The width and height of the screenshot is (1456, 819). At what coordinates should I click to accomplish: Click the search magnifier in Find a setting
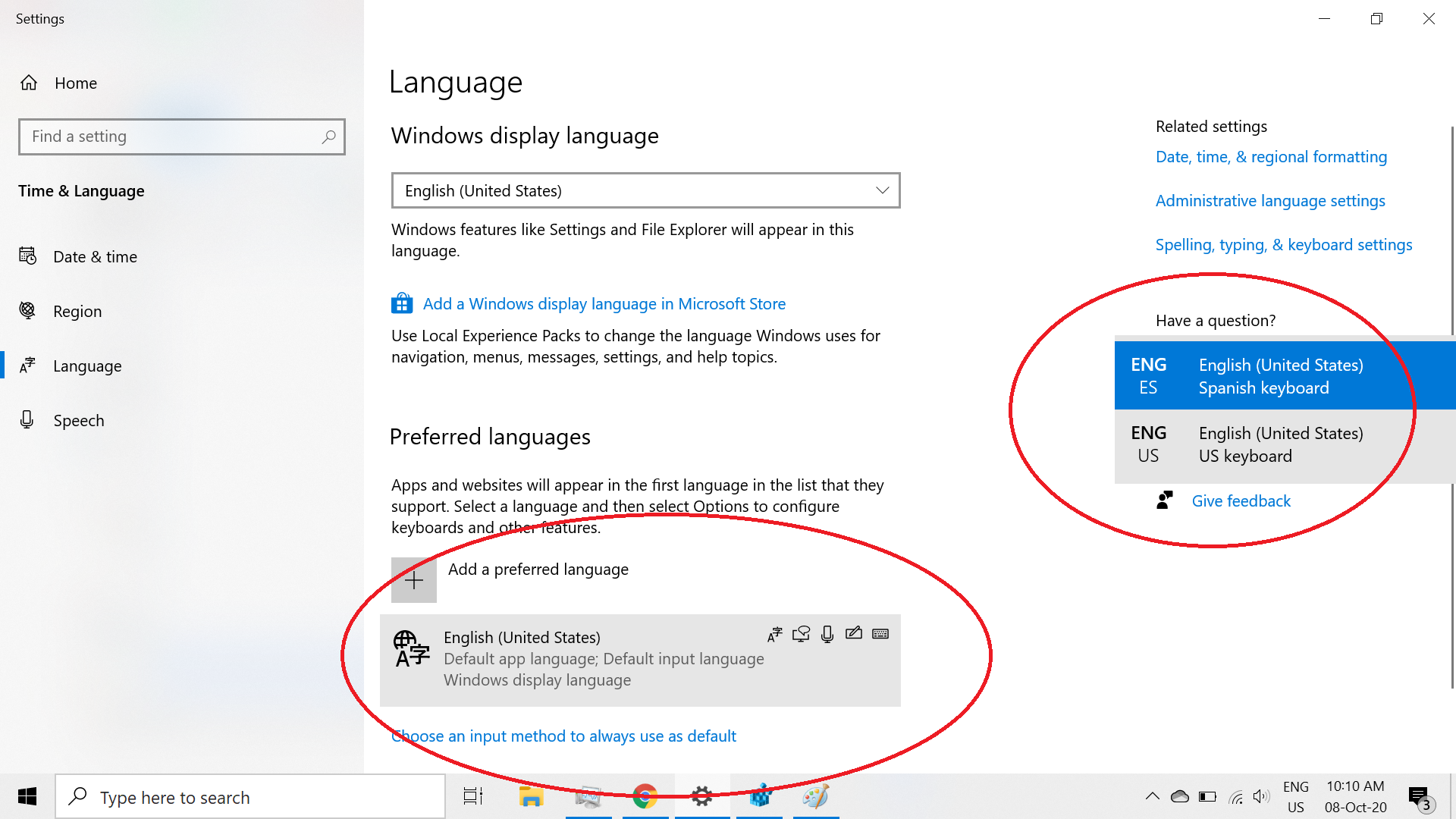coord(328,136)
